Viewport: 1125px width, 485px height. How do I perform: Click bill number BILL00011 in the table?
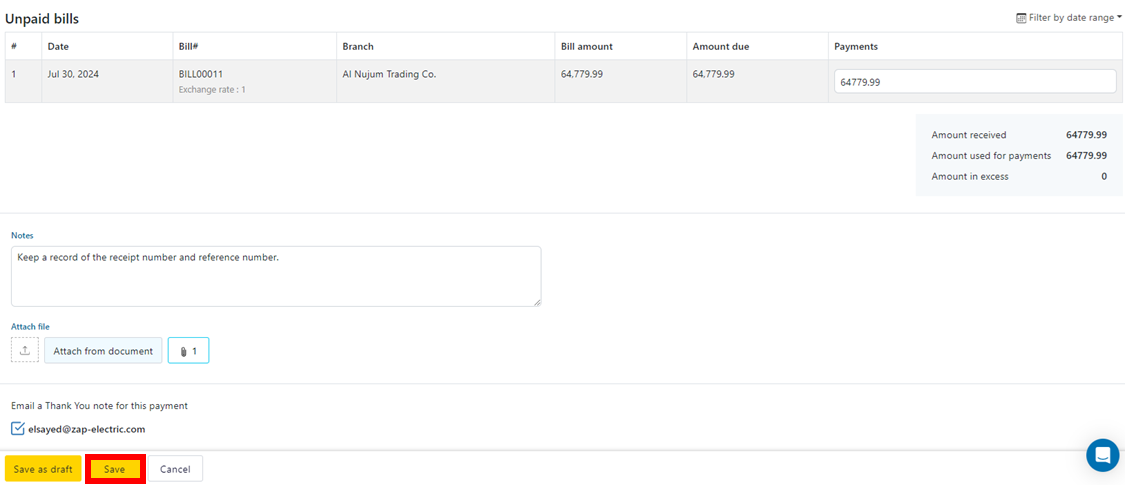201,74
